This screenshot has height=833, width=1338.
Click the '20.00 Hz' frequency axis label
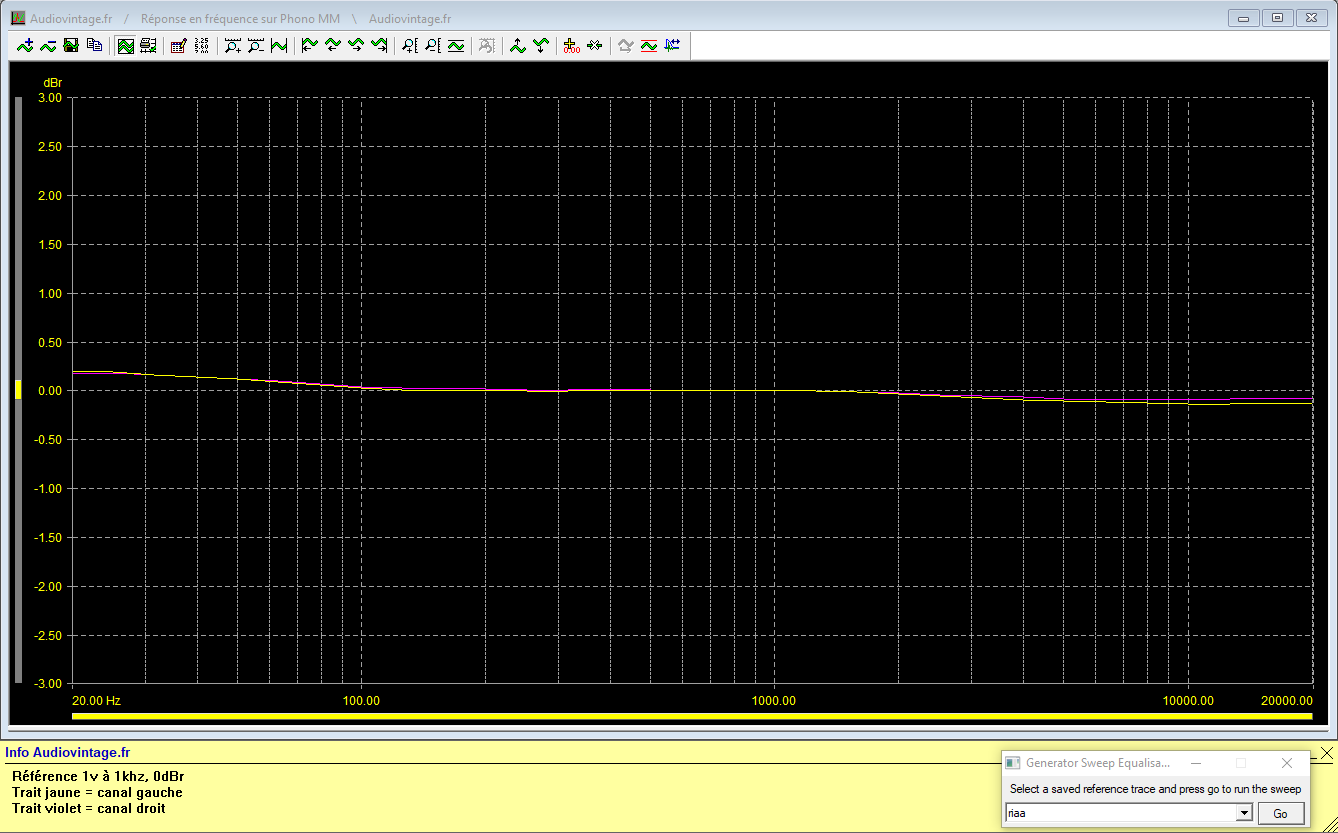97,700
